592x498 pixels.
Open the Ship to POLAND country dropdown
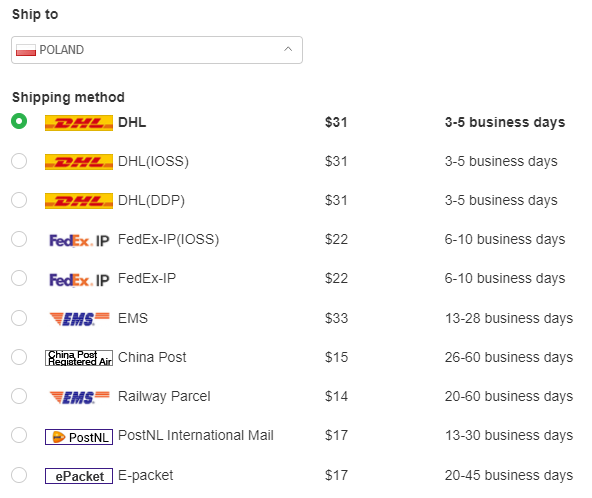[x=157, y=50]
